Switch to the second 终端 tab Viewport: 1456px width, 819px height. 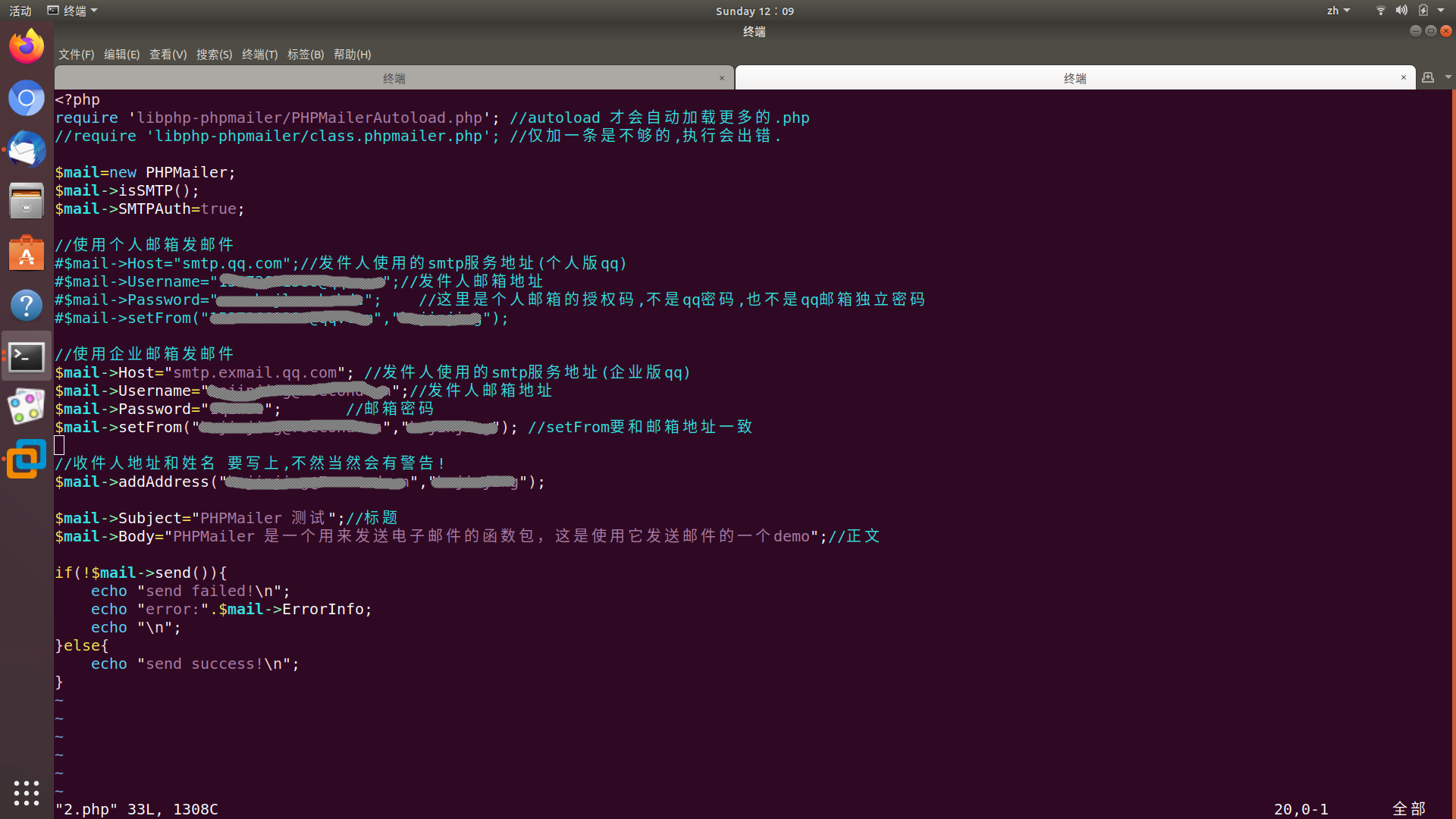click(1075, 77)
